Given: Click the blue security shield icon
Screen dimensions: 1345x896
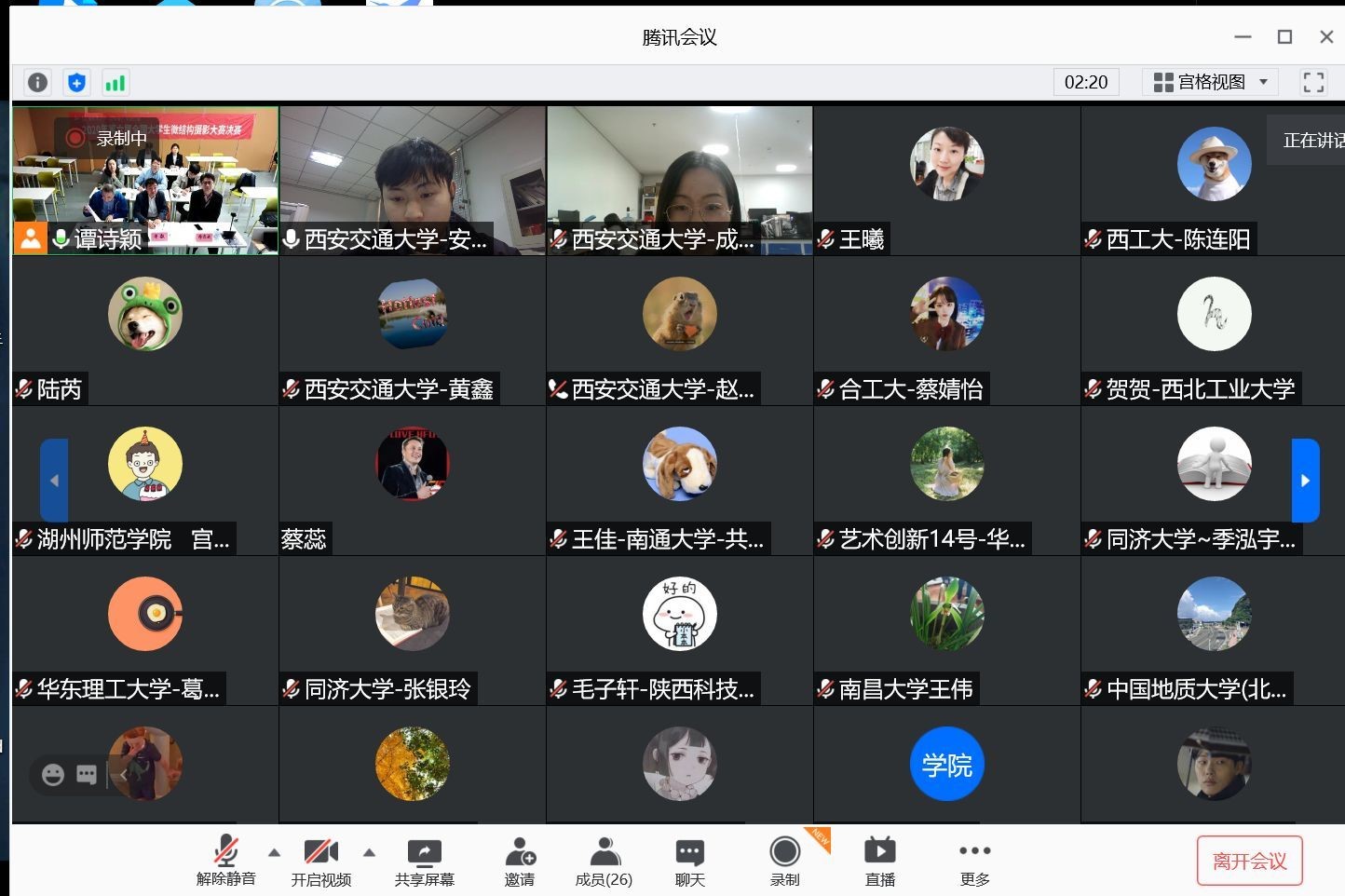Looking at the screenshot, I should pyautogui.click(x=76, y=83).
